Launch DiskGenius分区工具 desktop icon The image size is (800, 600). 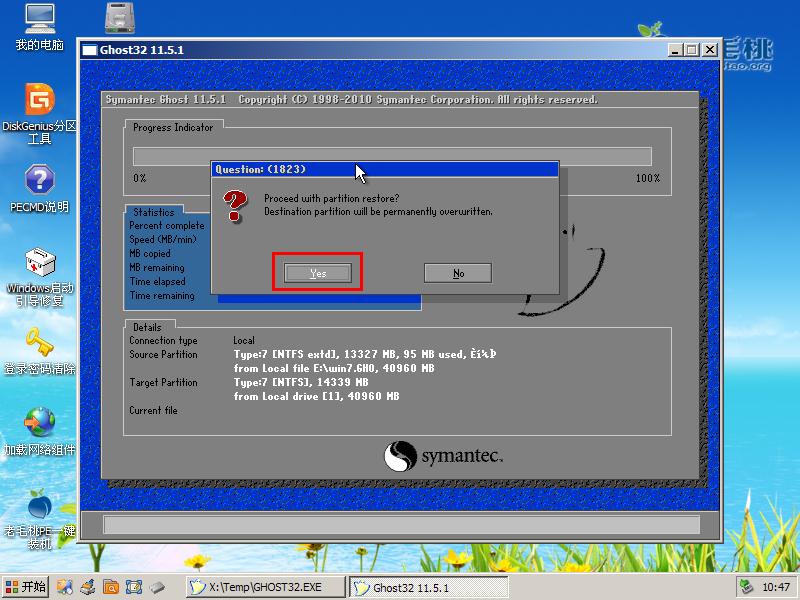pyautogui.click(x=39, y=114)
